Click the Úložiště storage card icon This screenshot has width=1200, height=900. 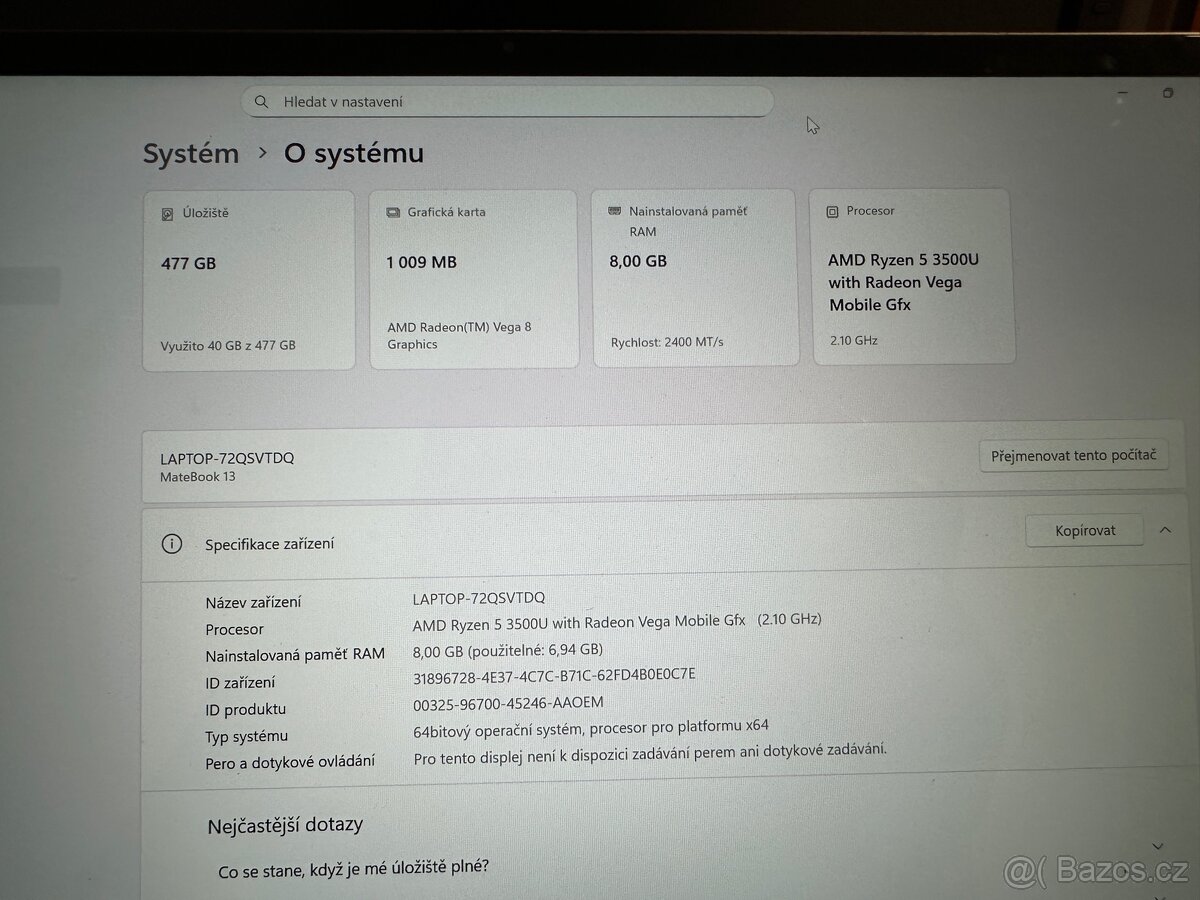click(166, 213)
